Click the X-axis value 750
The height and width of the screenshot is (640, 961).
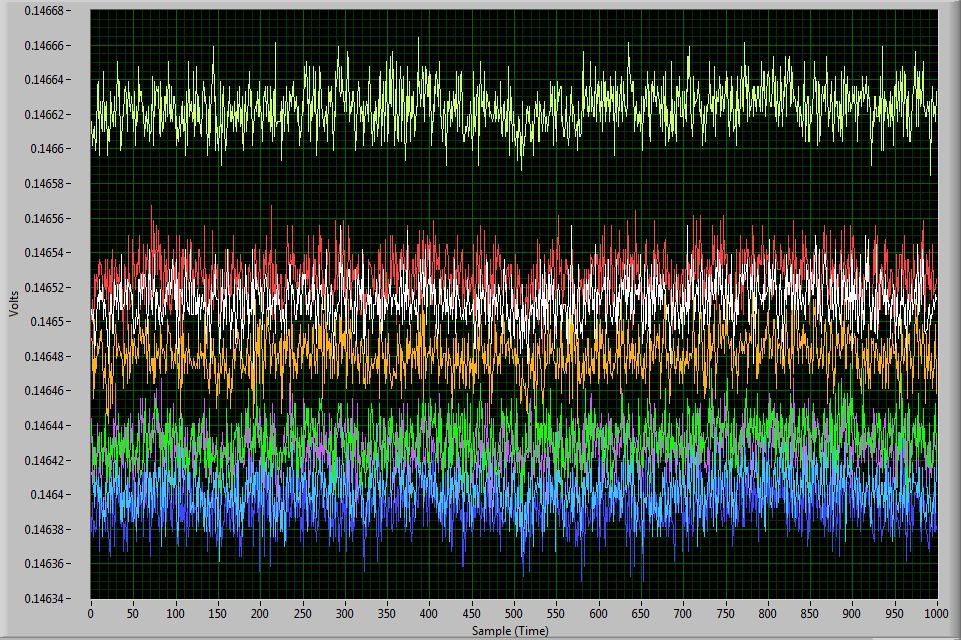coord(725,613)
